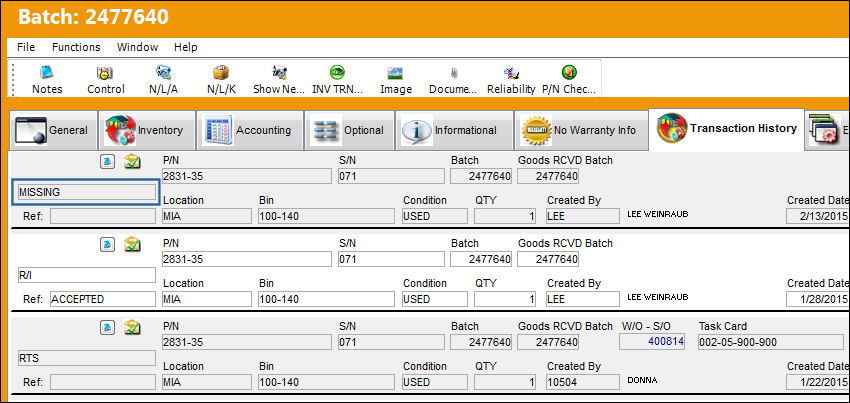The width and height of the screenshot is (850, 403).
Task: Click S/N field 071 in R/I row
Action: 391,259
